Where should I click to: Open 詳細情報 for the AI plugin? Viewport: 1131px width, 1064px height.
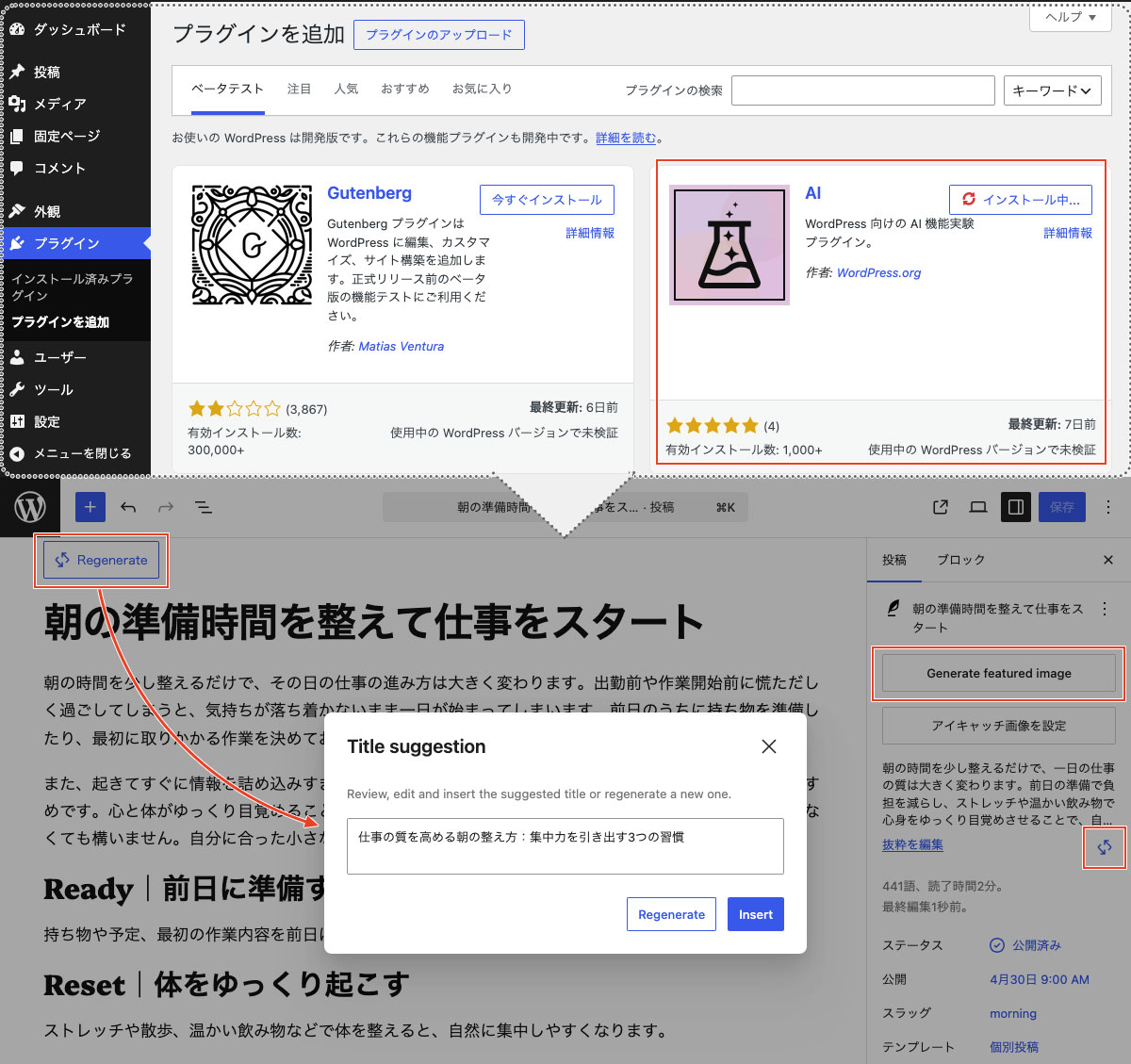coord(1068,233)
